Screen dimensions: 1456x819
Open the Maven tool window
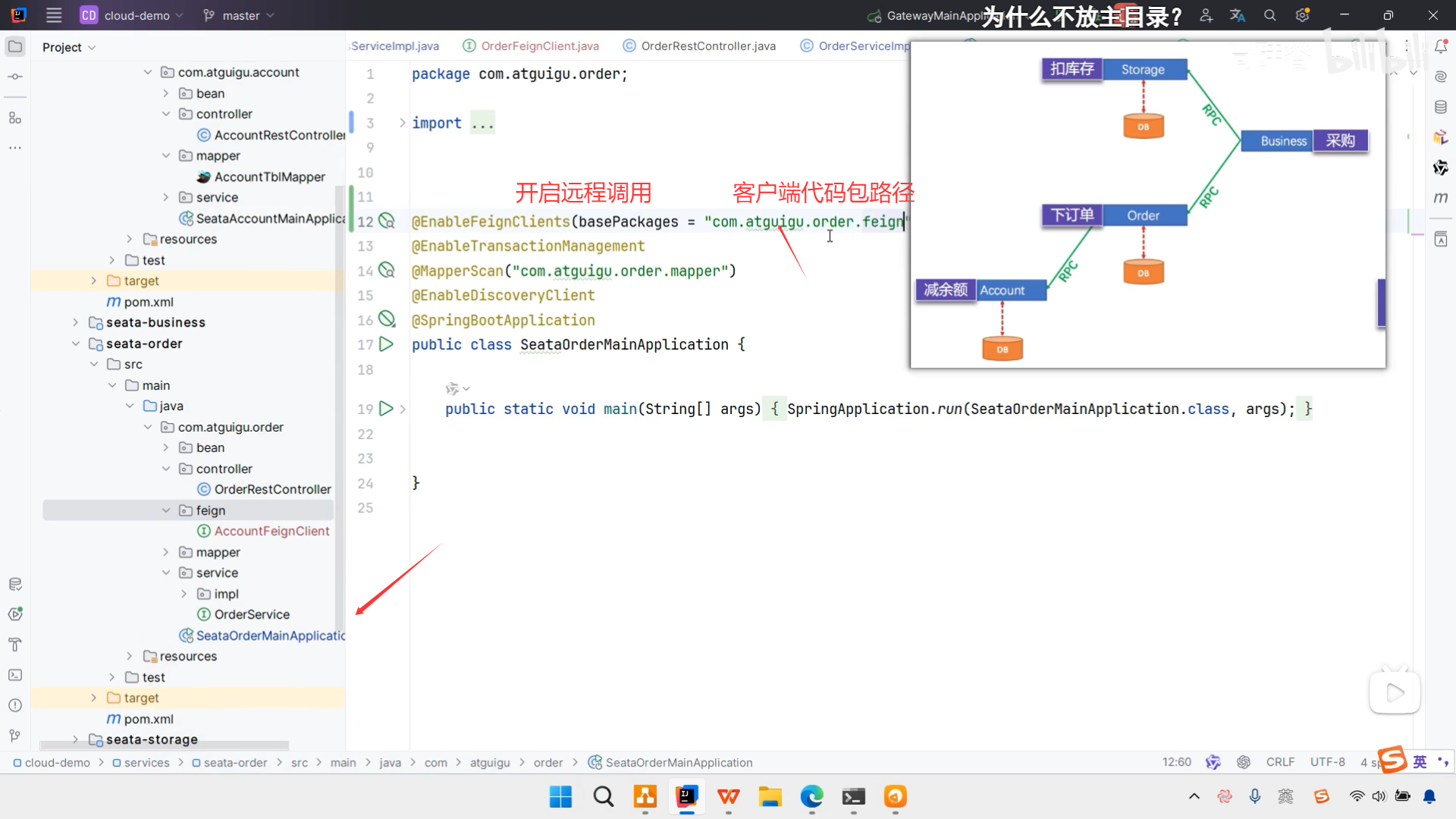coord(1441,197)
